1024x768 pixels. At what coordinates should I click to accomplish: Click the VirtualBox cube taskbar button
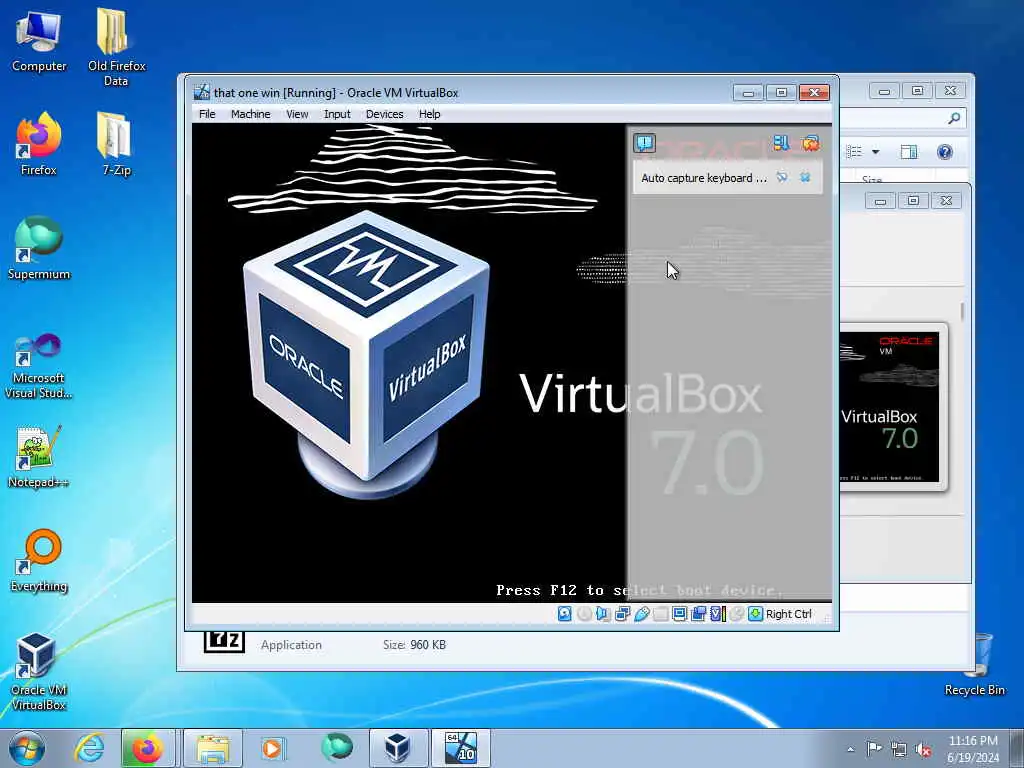click(398, 748)
